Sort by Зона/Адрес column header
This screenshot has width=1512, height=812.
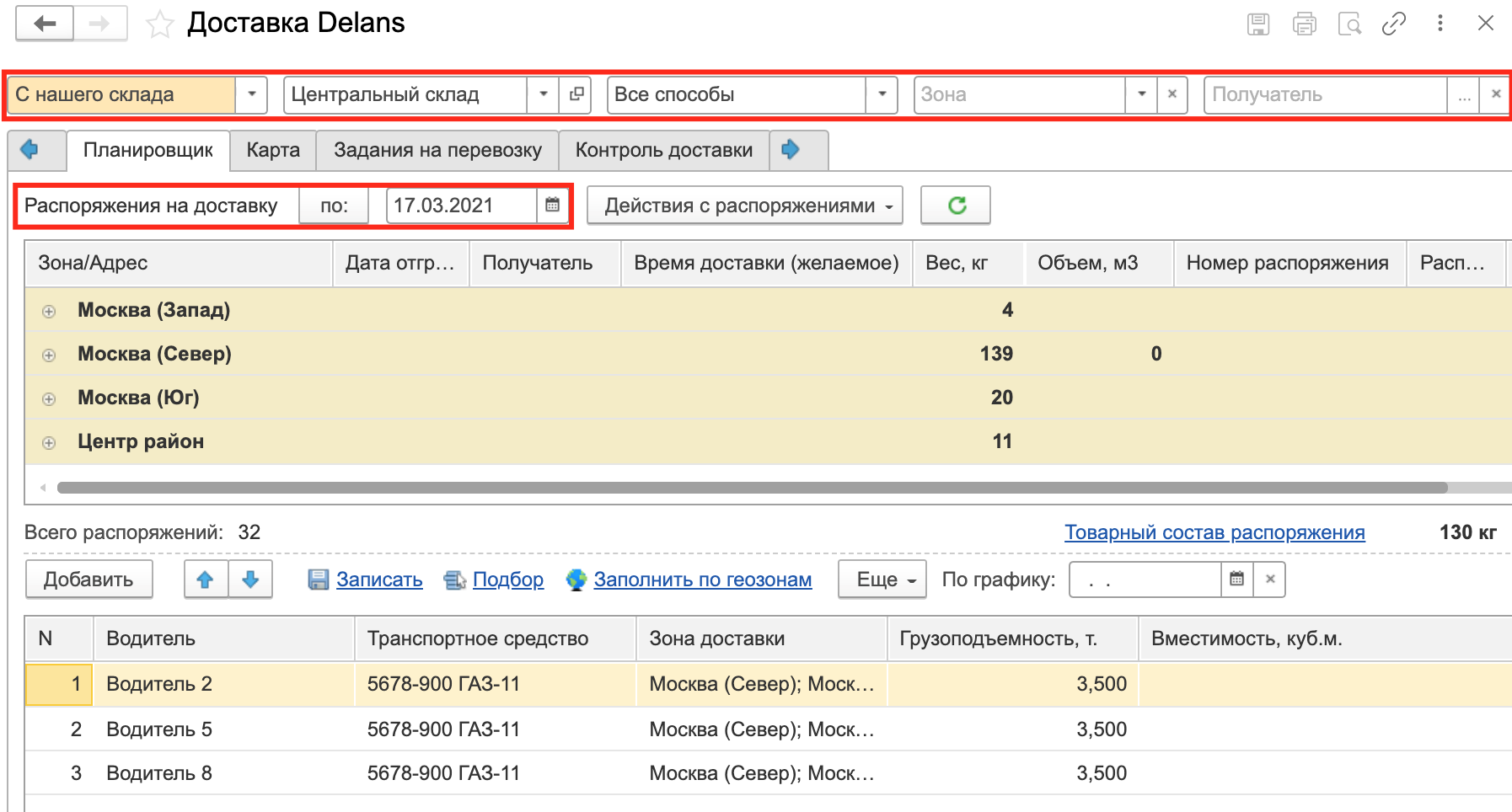coord(180,263)
